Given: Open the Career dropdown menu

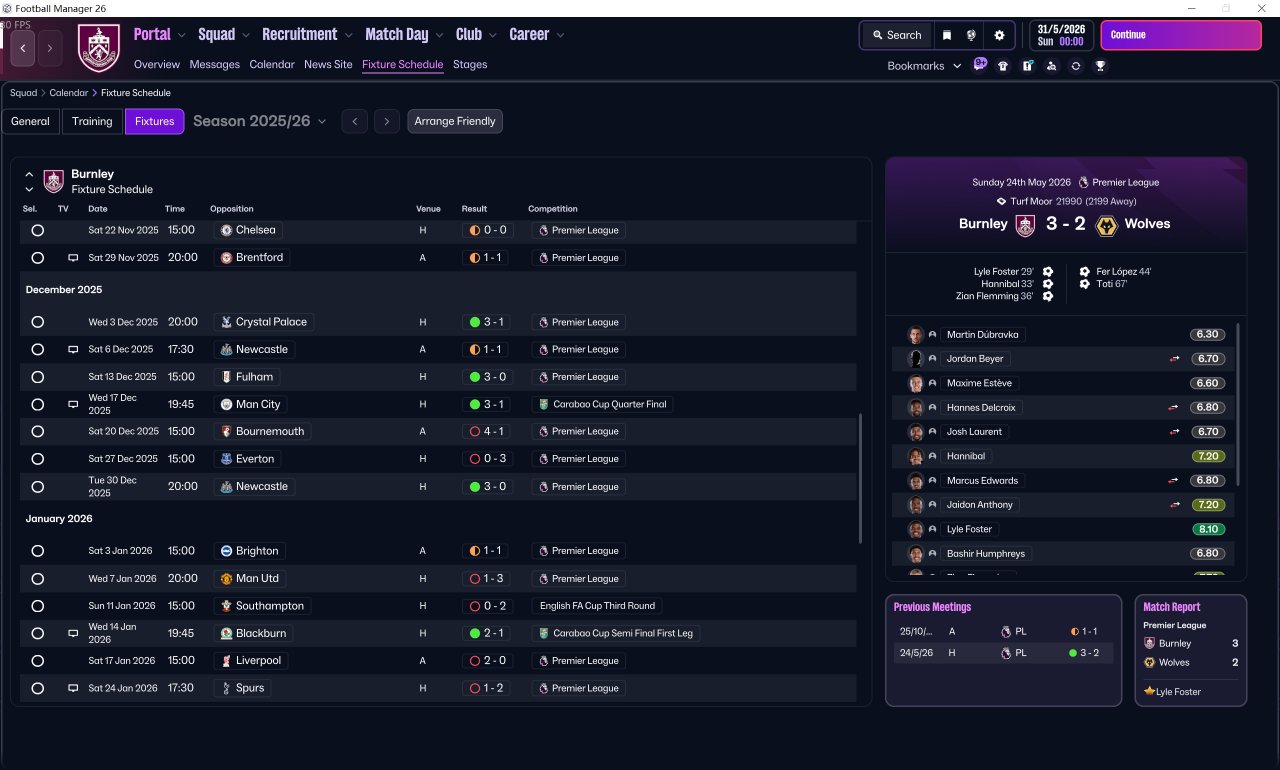Looking at the screenshot, I should click(x=537, y=34).
